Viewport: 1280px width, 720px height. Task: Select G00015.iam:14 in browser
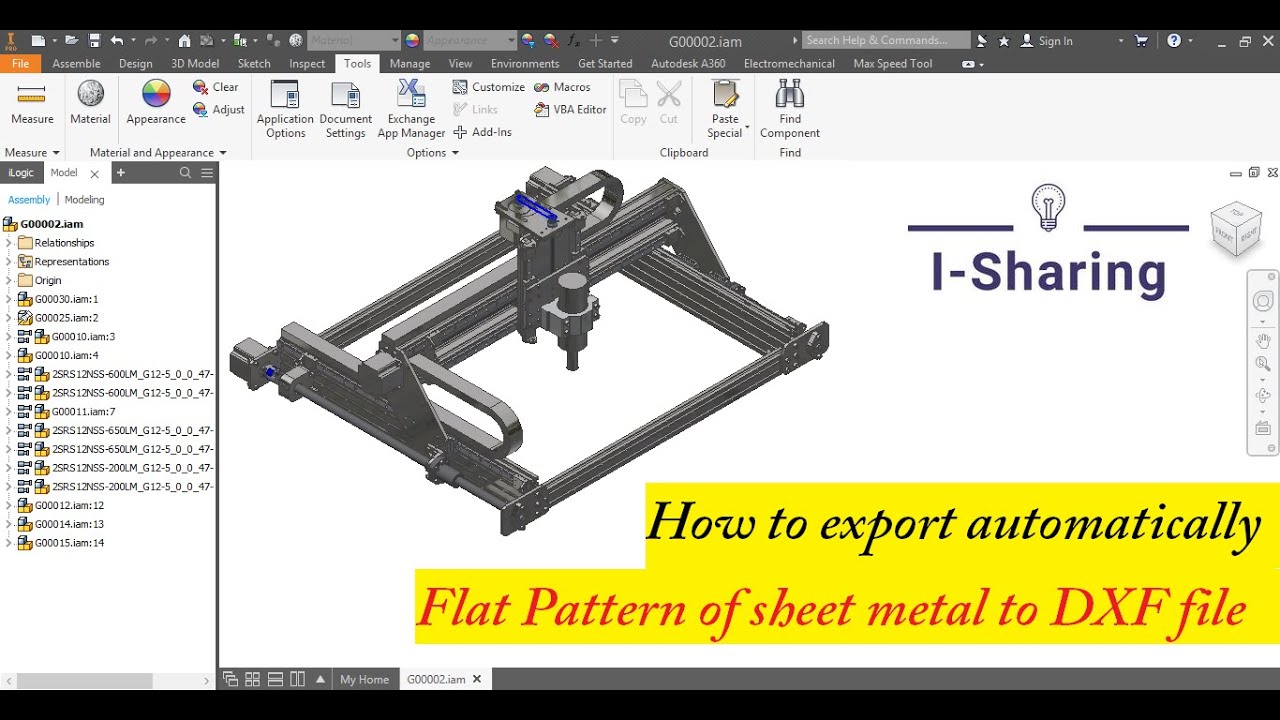(69, 543)
